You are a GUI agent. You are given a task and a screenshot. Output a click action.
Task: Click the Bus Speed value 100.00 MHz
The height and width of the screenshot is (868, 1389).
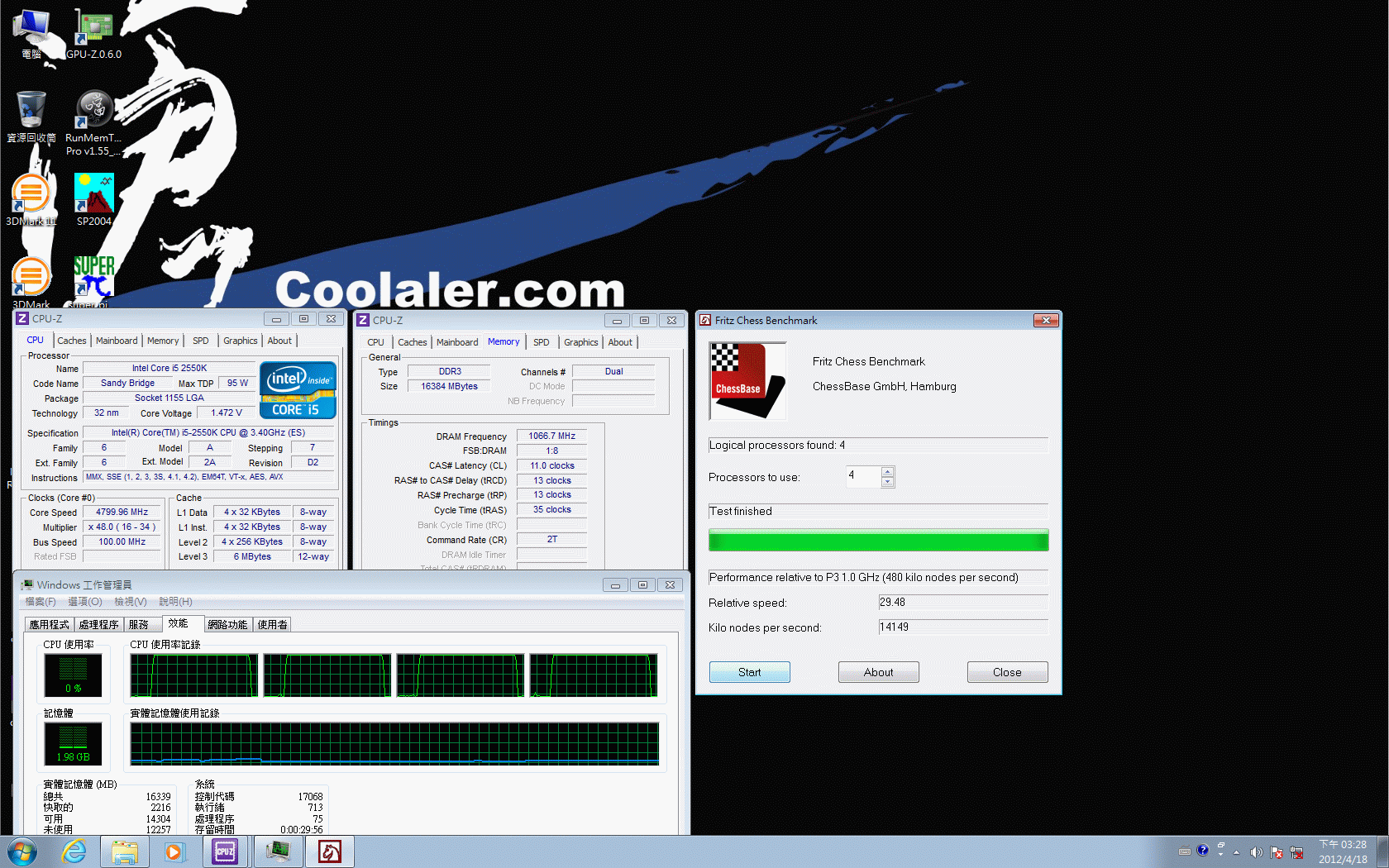(122, 542)
